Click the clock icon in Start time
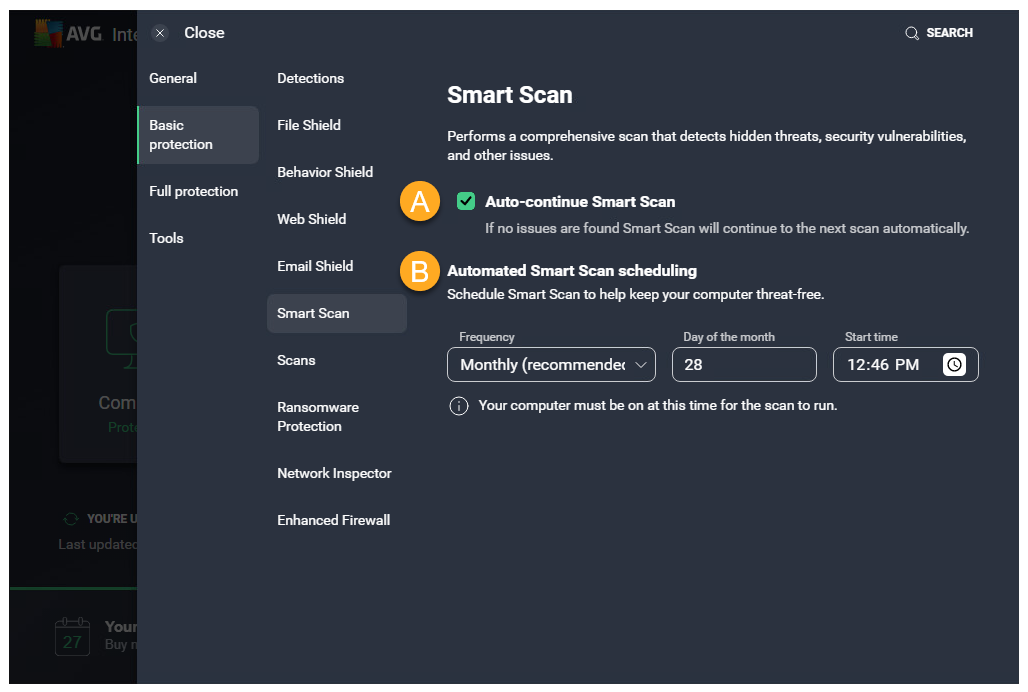Image resolution: width=1028 pixels, height=692 pixels. pyautogui.click(x=954, y=365)
